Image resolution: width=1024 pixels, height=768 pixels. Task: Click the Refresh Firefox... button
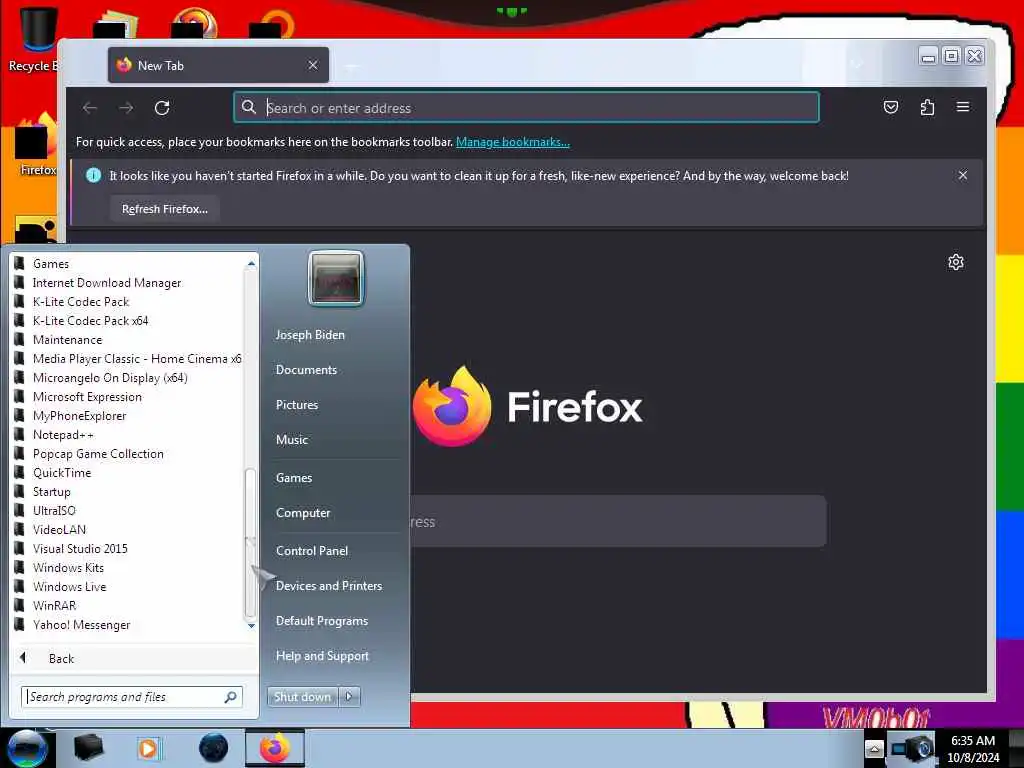pyautogui.click(x=165, y=209)
